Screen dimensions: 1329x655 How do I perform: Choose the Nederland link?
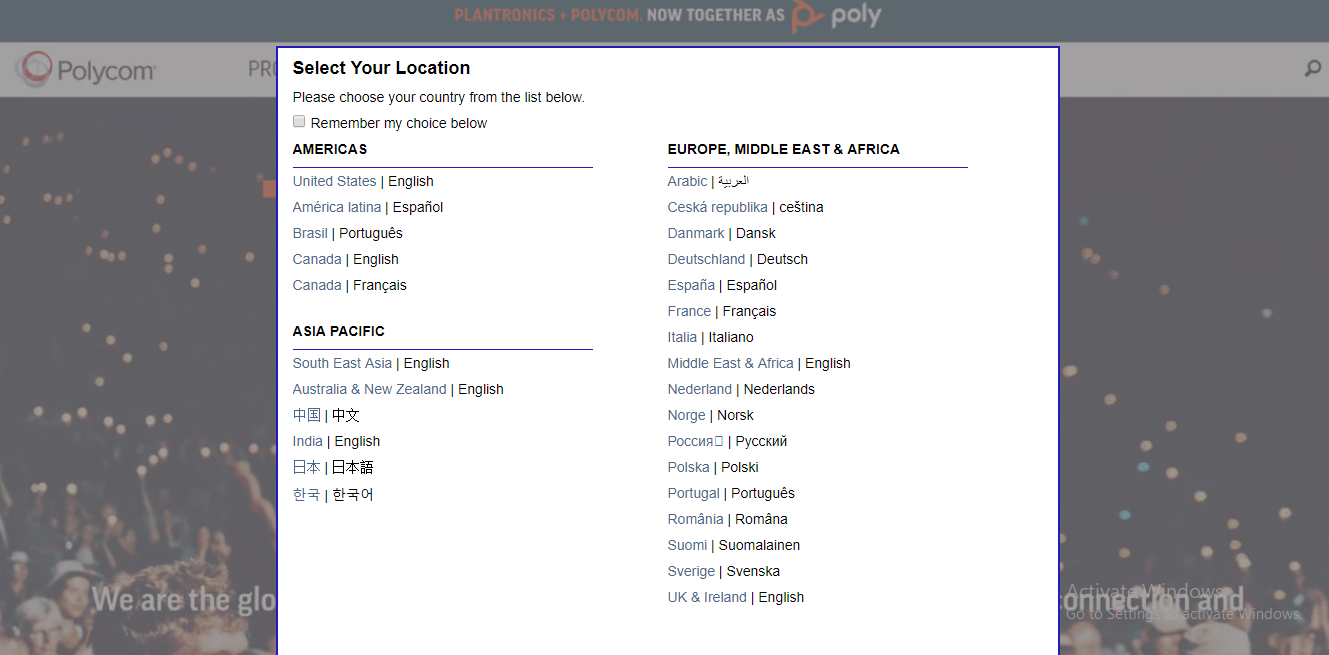(700, 389)
